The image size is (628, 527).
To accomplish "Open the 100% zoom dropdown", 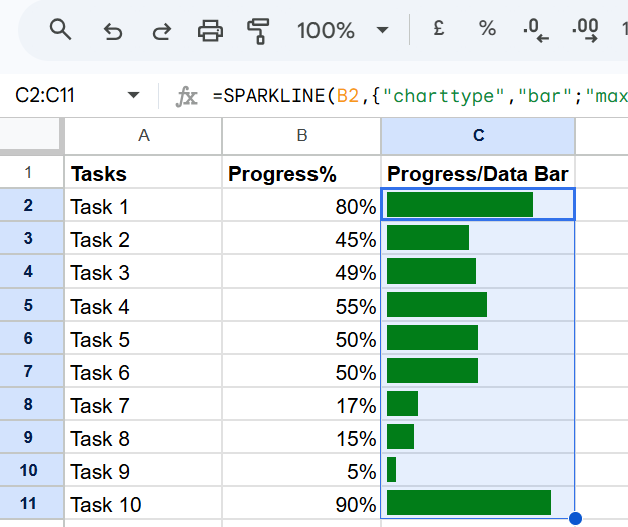I will pyautogui.click(x=343, y=30).
